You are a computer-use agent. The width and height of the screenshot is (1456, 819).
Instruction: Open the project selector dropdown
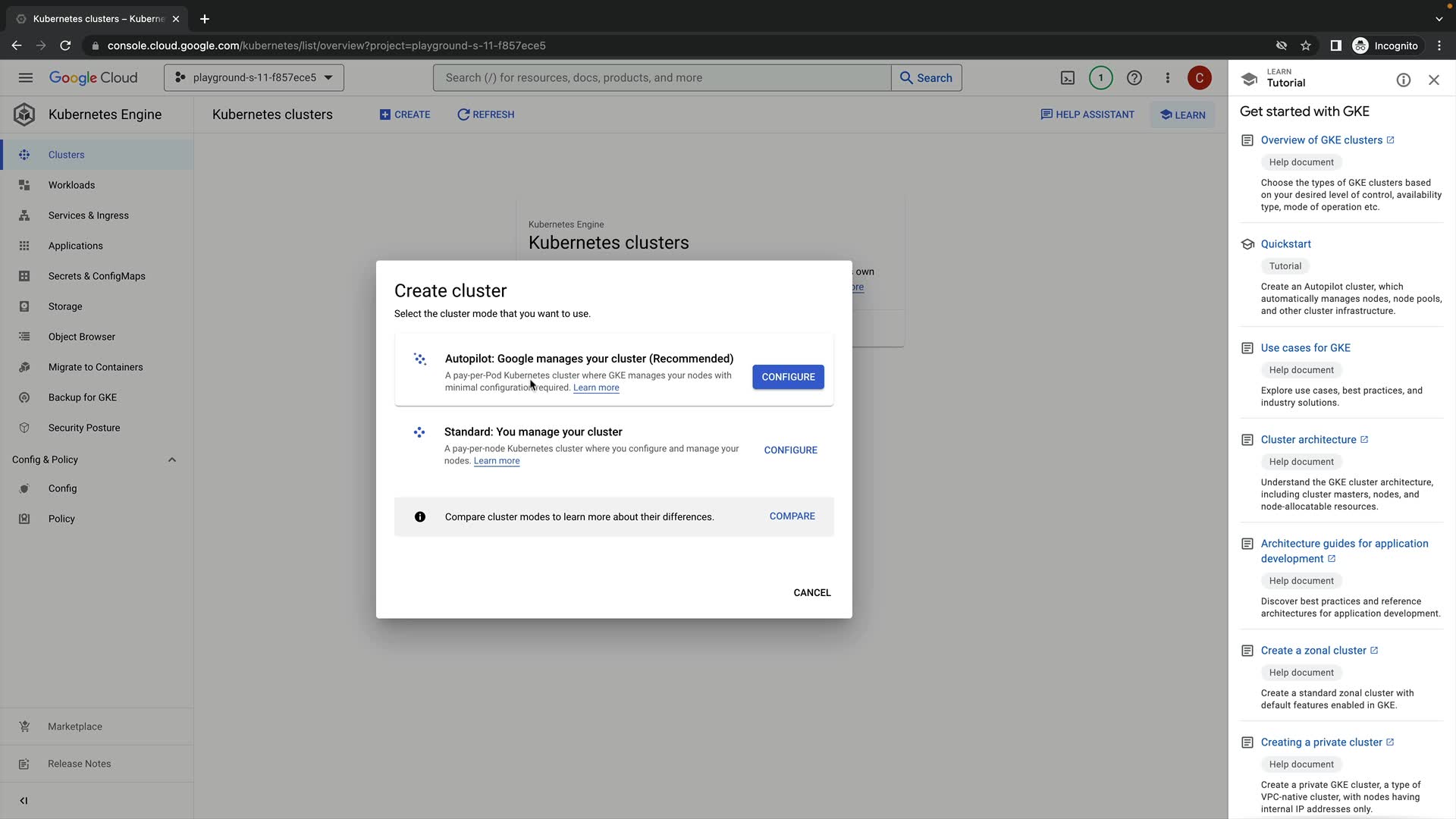pos(253,78)
